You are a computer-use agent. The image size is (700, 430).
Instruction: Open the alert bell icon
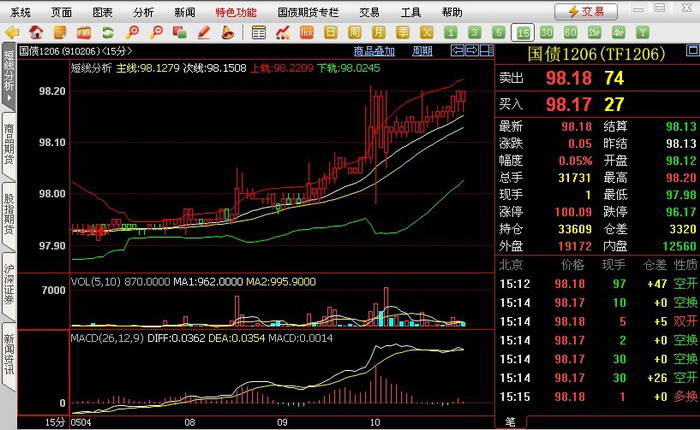point(228,33)
